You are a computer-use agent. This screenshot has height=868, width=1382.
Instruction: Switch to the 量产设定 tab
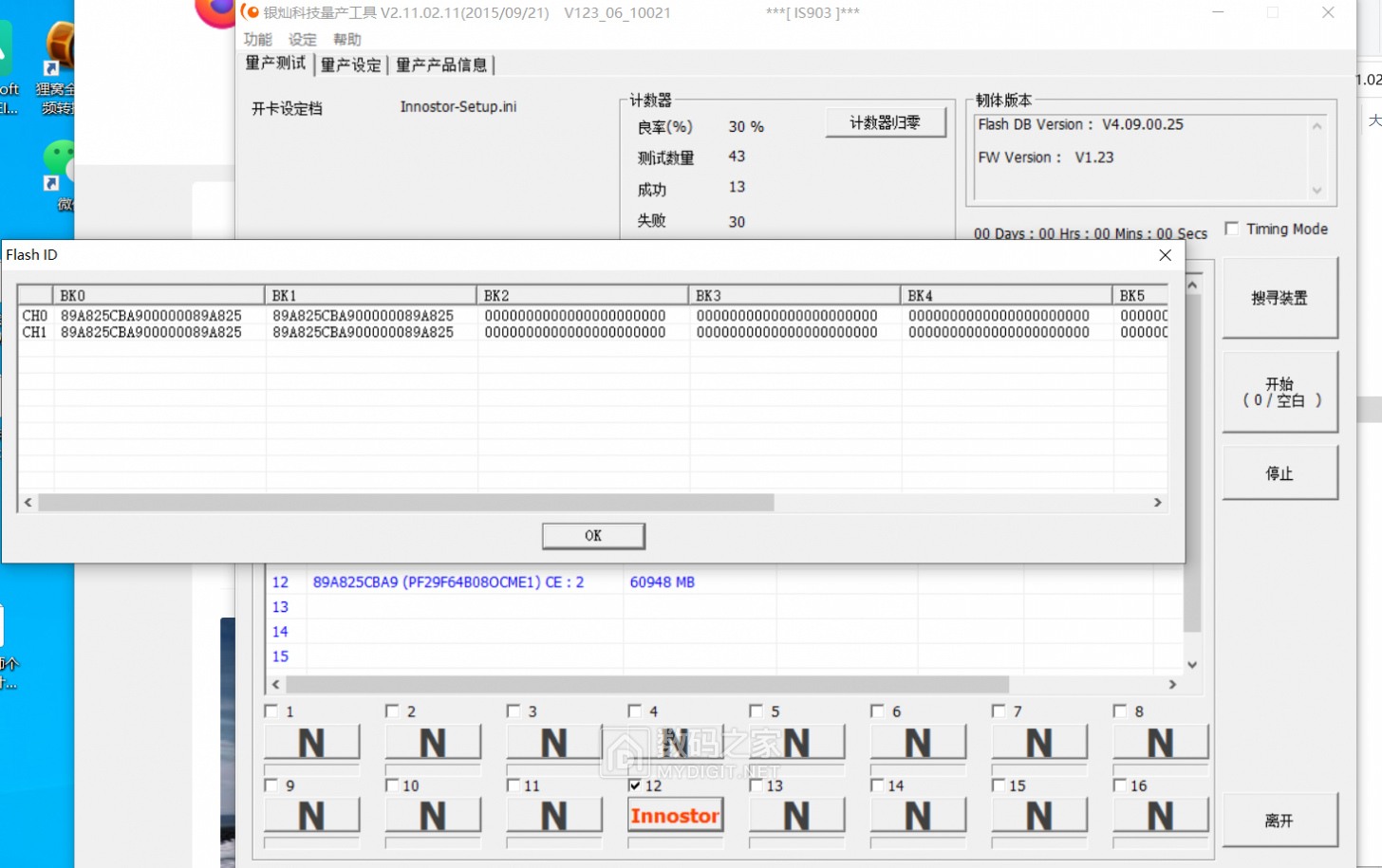click(x=350, y=65)
